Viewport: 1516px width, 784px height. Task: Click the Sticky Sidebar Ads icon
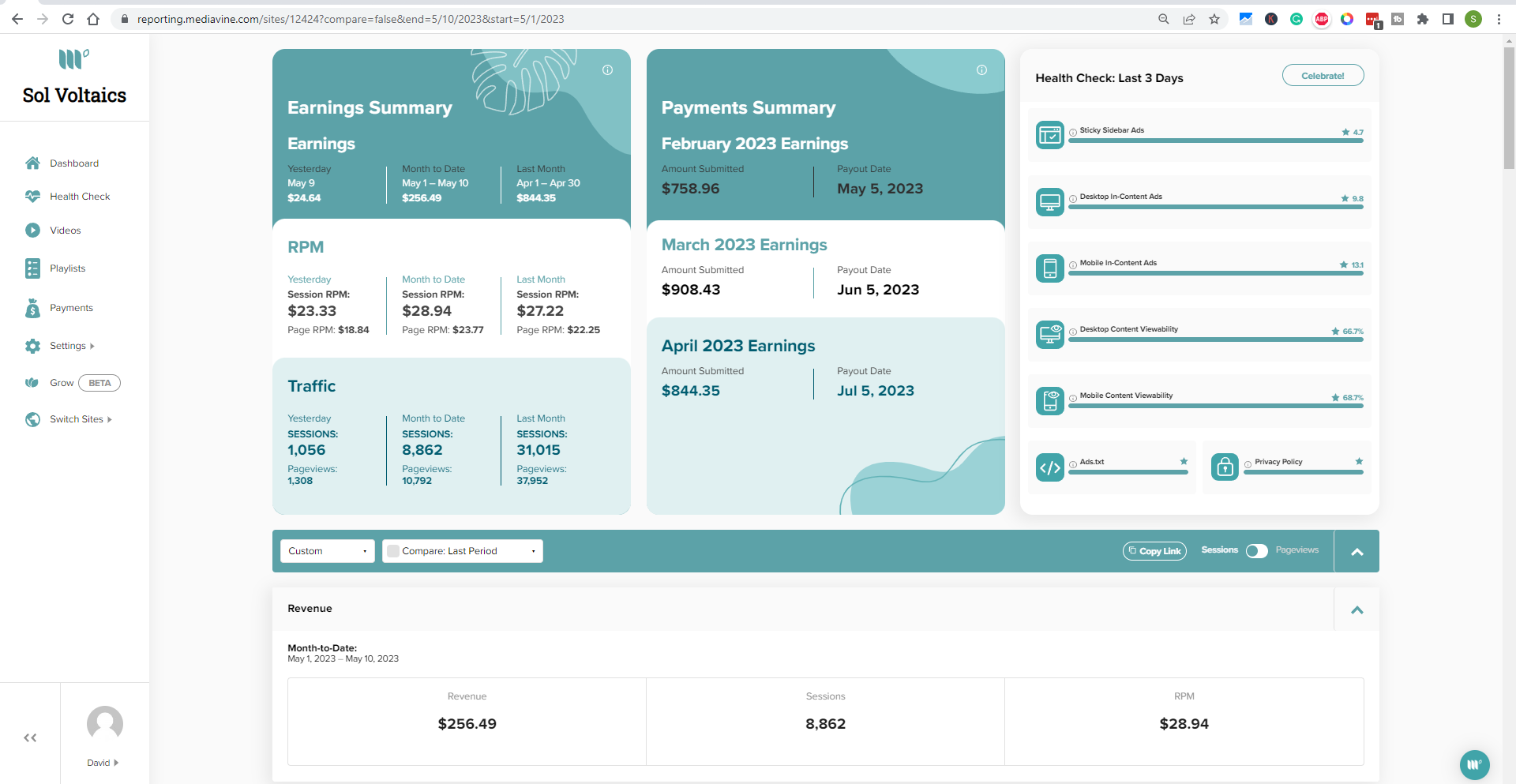[x=1050, y=135]
